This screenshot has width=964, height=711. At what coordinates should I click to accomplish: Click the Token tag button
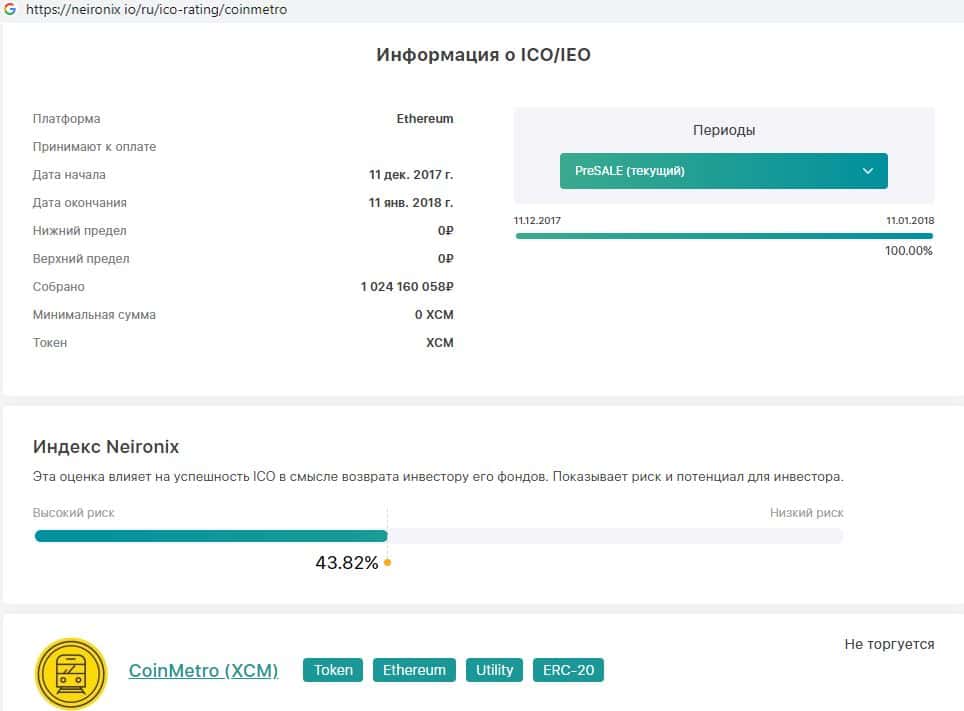[333, 670]
